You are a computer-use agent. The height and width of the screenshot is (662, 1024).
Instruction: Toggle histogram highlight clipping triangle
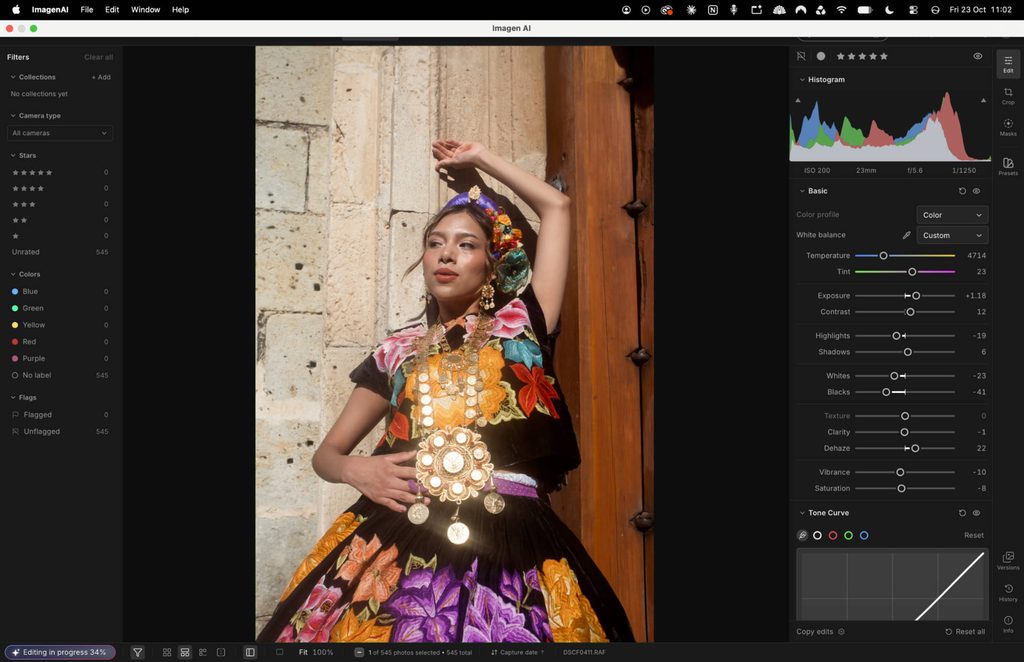pos(984,101)
